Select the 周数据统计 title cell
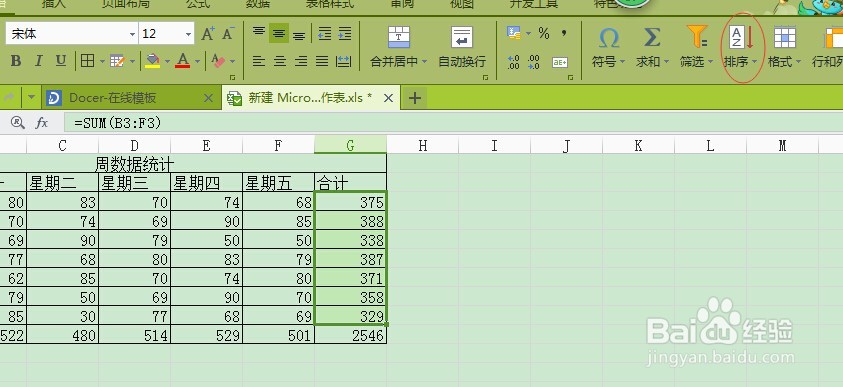 (193, 163)
